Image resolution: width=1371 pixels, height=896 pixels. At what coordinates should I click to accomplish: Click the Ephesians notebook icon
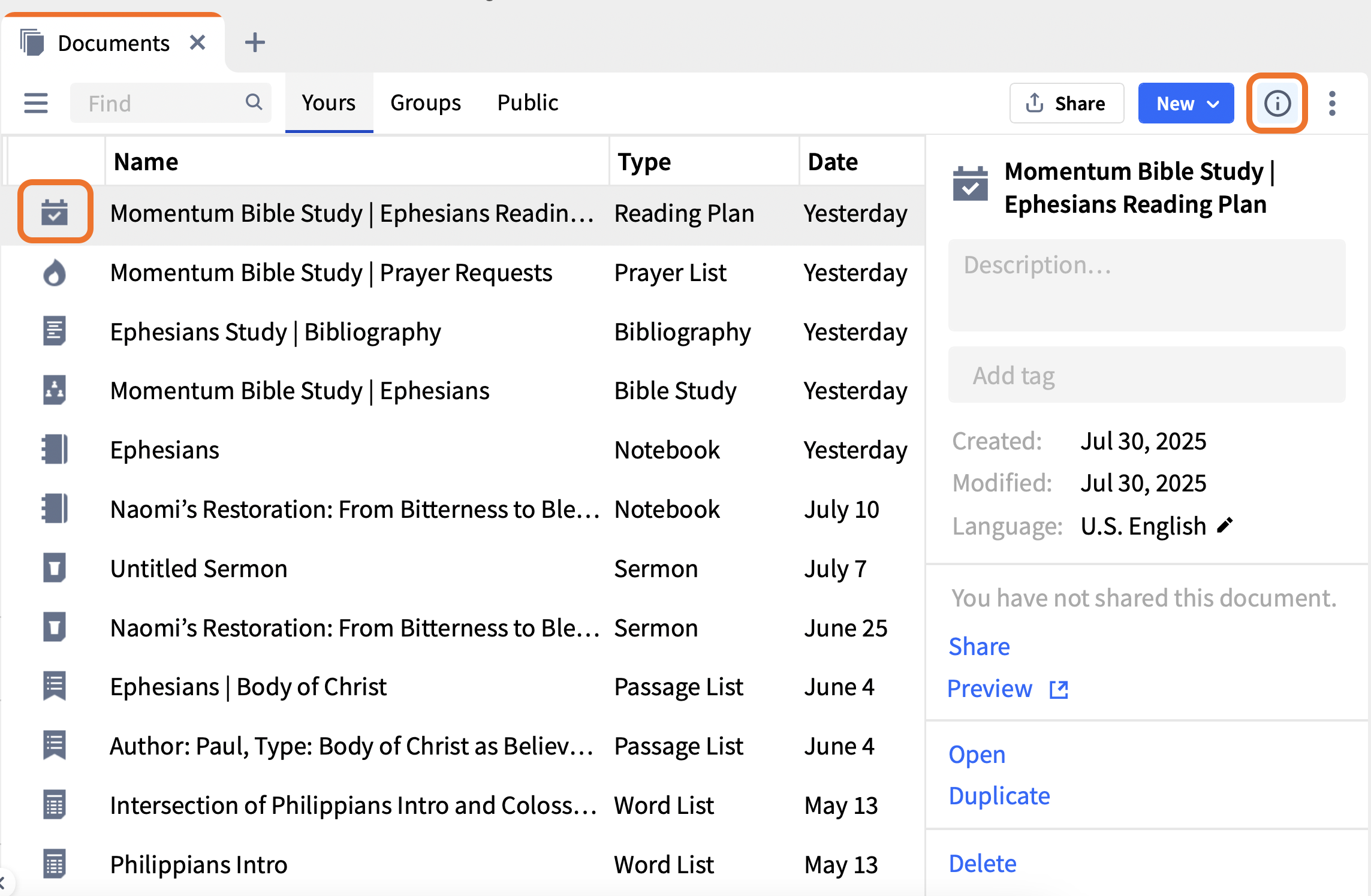pos(55,449)
